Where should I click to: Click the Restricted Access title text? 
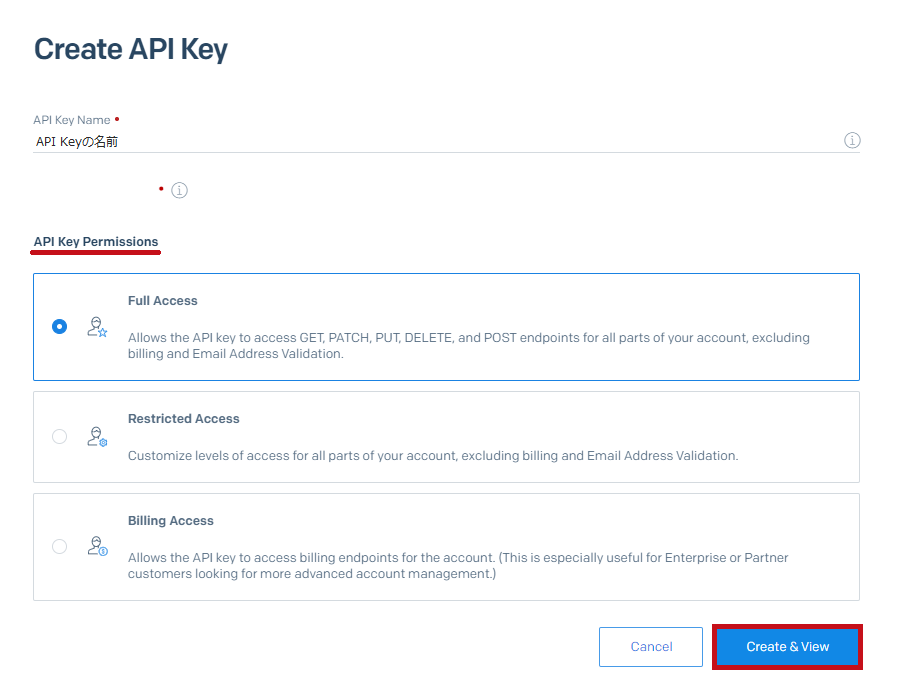pos(184,419)
